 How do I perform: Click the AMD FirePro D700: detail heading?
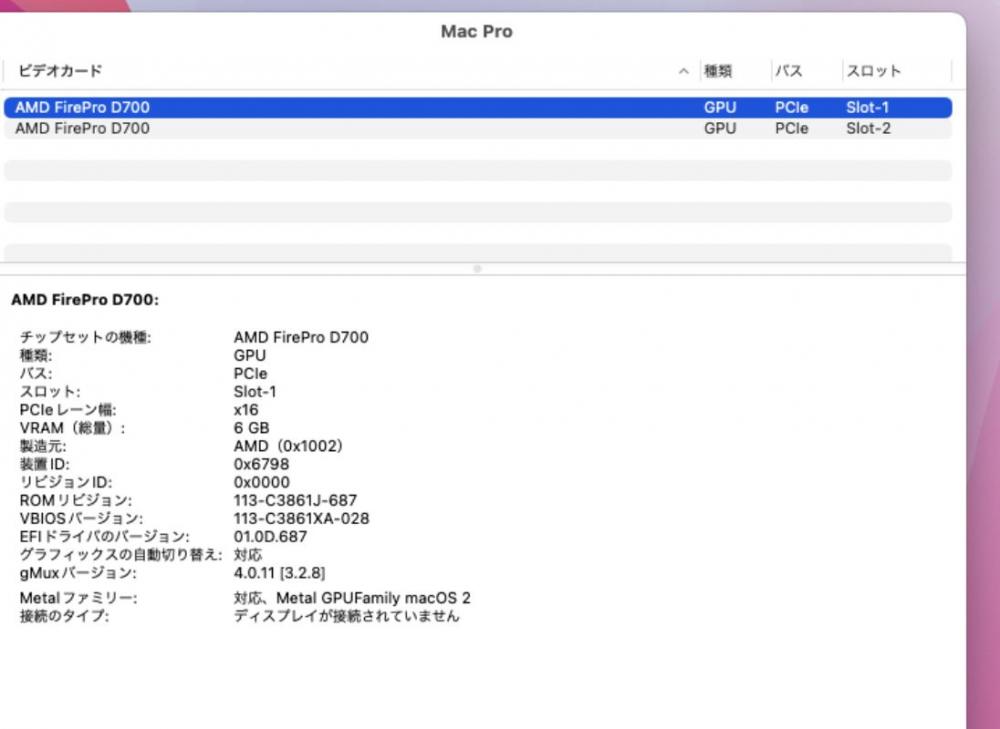coord(85,300)
